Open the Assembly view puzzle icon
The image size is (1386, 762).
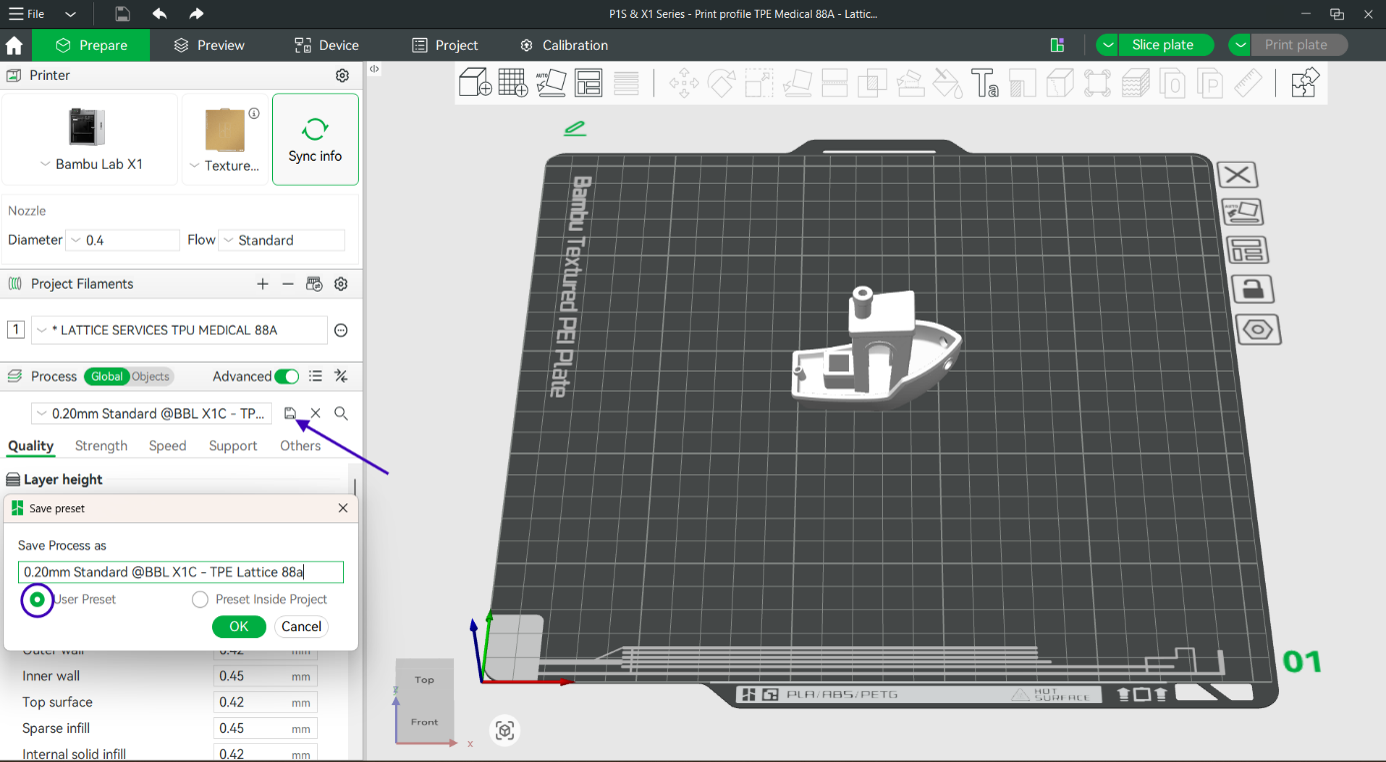(x=1305, y=82)
